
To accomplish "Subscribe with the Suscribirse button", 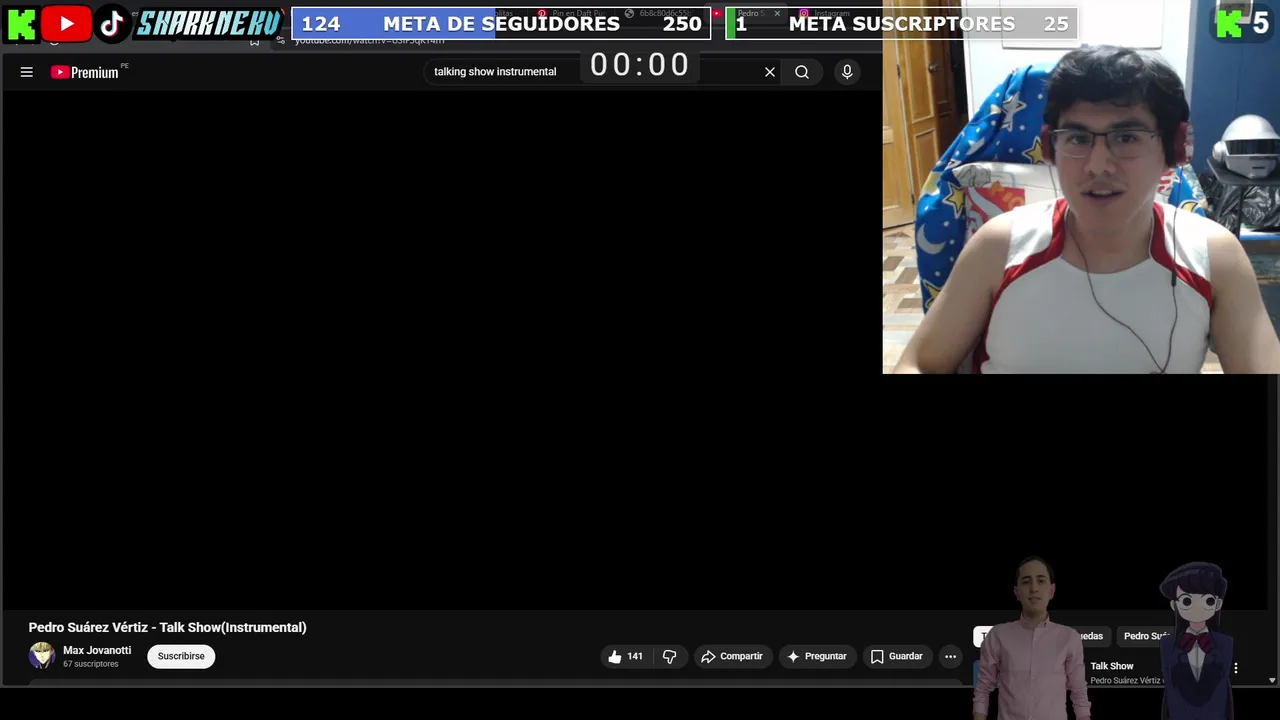I will (x=181, y=657).
